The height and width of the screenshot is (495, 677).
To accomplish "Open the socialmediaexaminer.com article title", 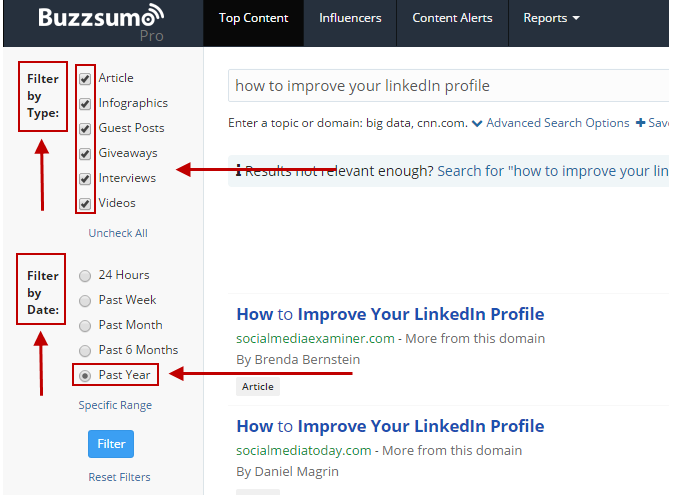I will pos(390,314).
